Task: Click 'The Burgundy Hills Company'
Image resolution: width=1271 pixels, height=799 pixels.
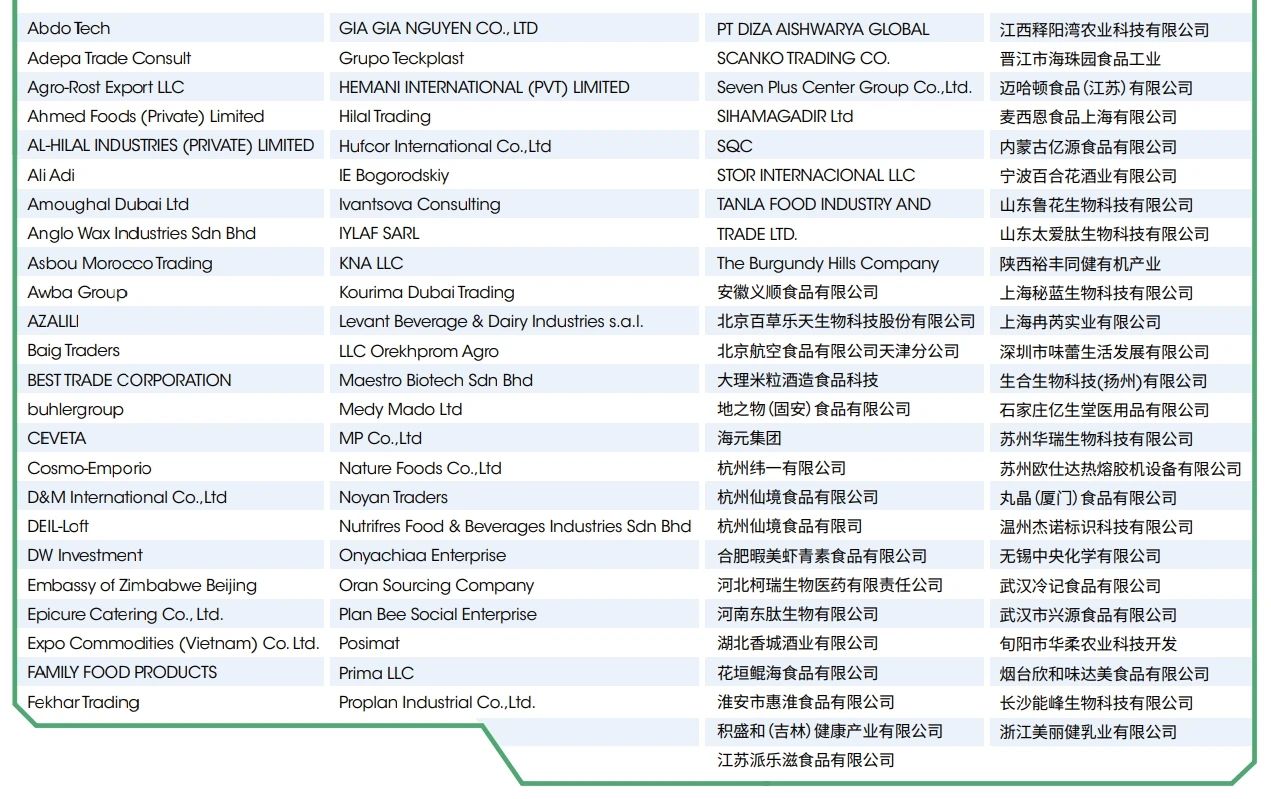Action: pyautogui.click(x=828, y=263)
